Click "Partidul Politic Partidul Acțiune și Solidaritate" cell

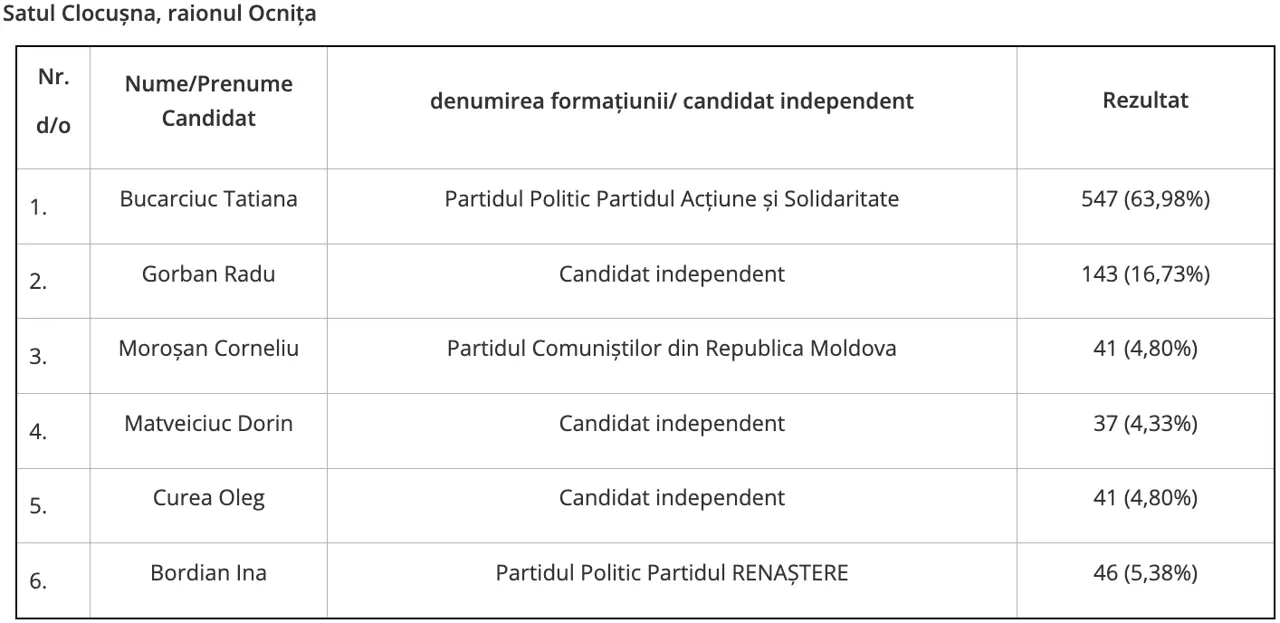pos(671,199)
